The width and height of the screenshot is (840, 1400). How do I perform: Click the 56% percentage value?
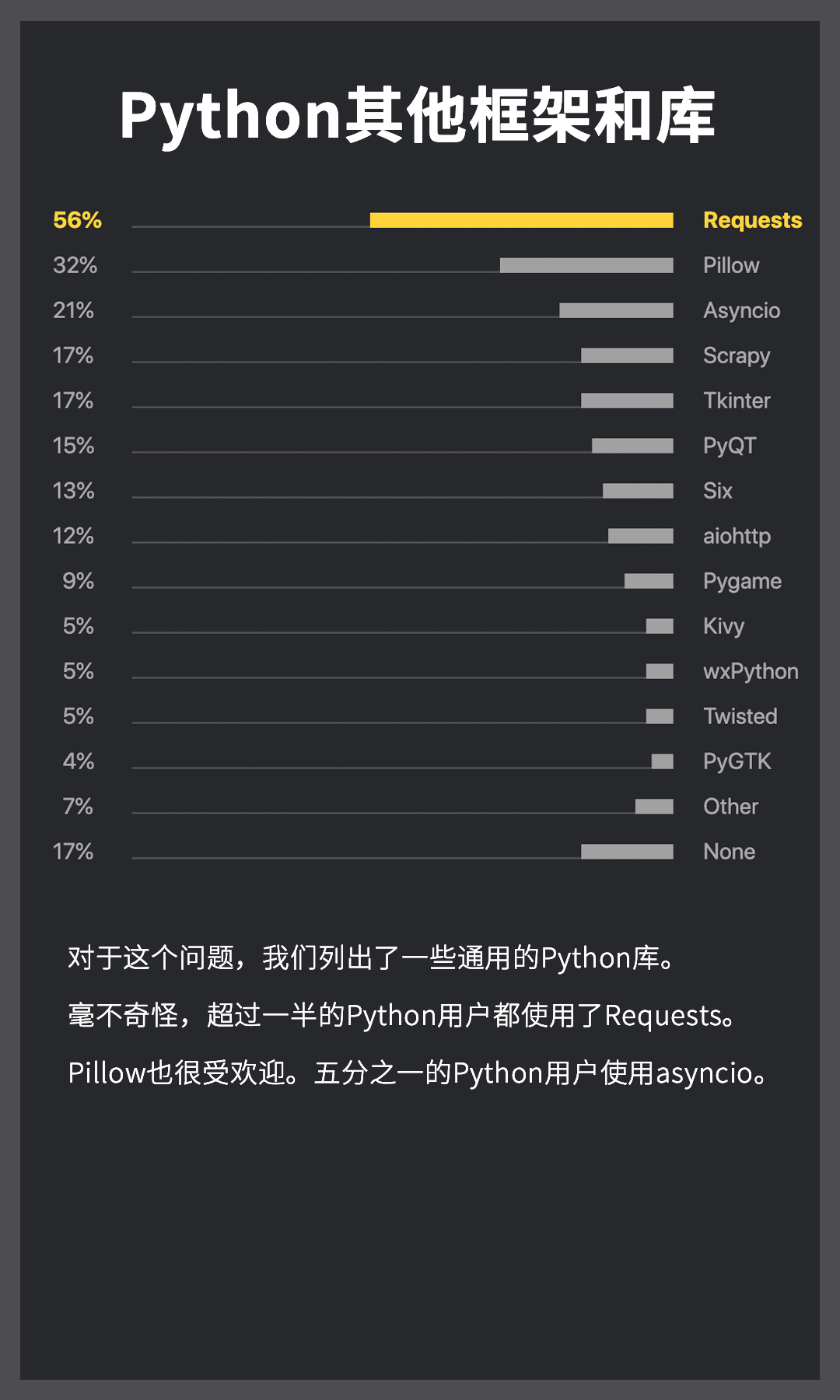tap(77, 220)
